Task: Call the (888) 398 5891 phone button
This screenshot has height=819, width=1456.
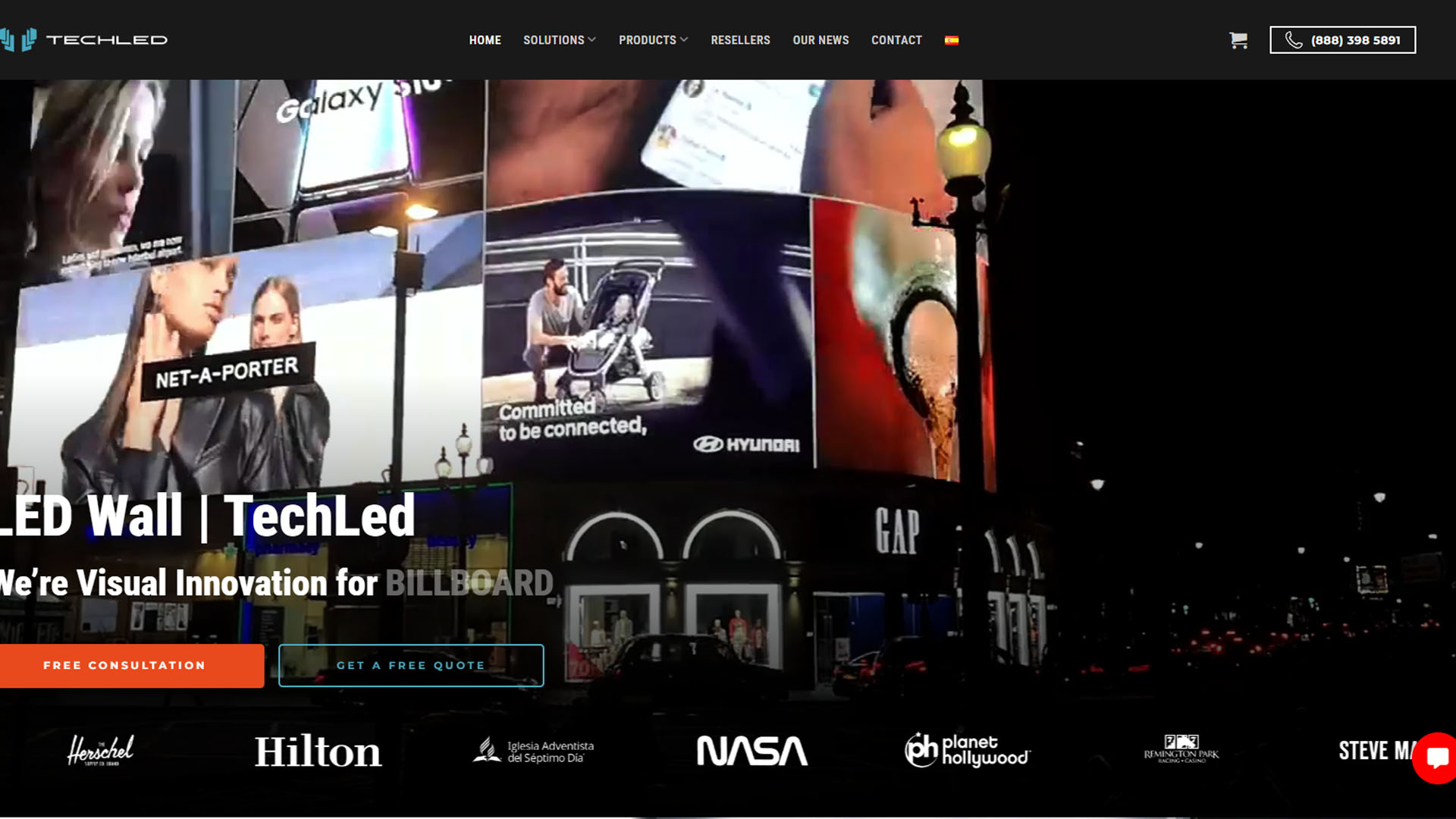Action: click(x=1342, y=40)
